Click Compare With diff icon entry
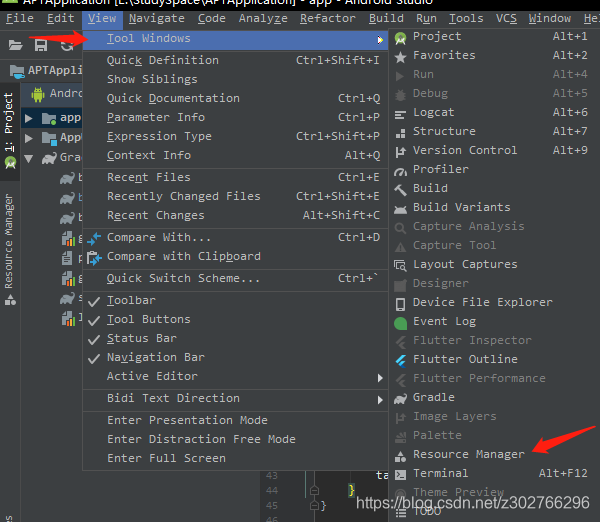 point(94,238)
